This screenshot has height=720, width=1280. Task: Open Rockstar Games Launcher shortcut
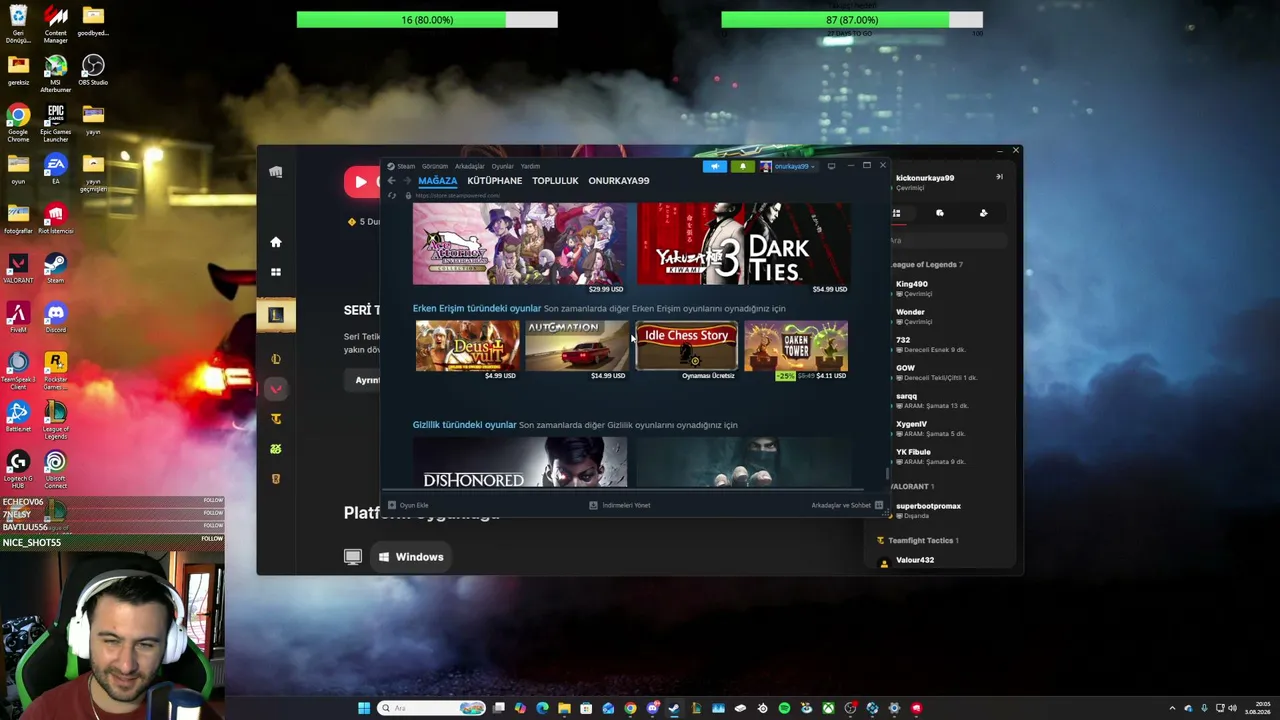55,368
